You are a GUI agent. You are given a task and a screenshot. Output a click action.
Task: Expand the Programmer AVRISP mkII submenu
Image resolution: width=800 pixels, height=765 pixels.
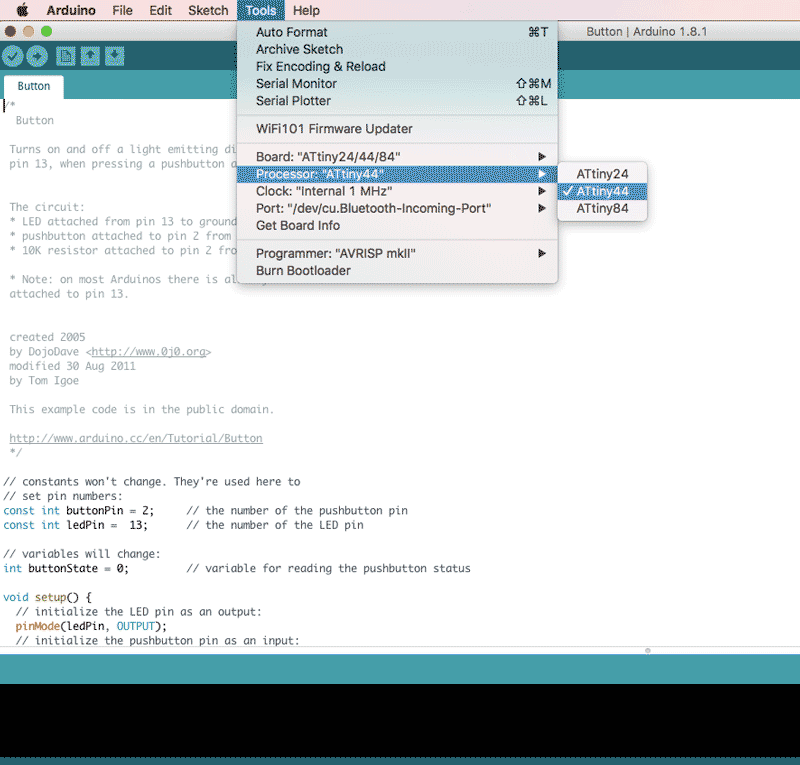click(x=397, y=254)
